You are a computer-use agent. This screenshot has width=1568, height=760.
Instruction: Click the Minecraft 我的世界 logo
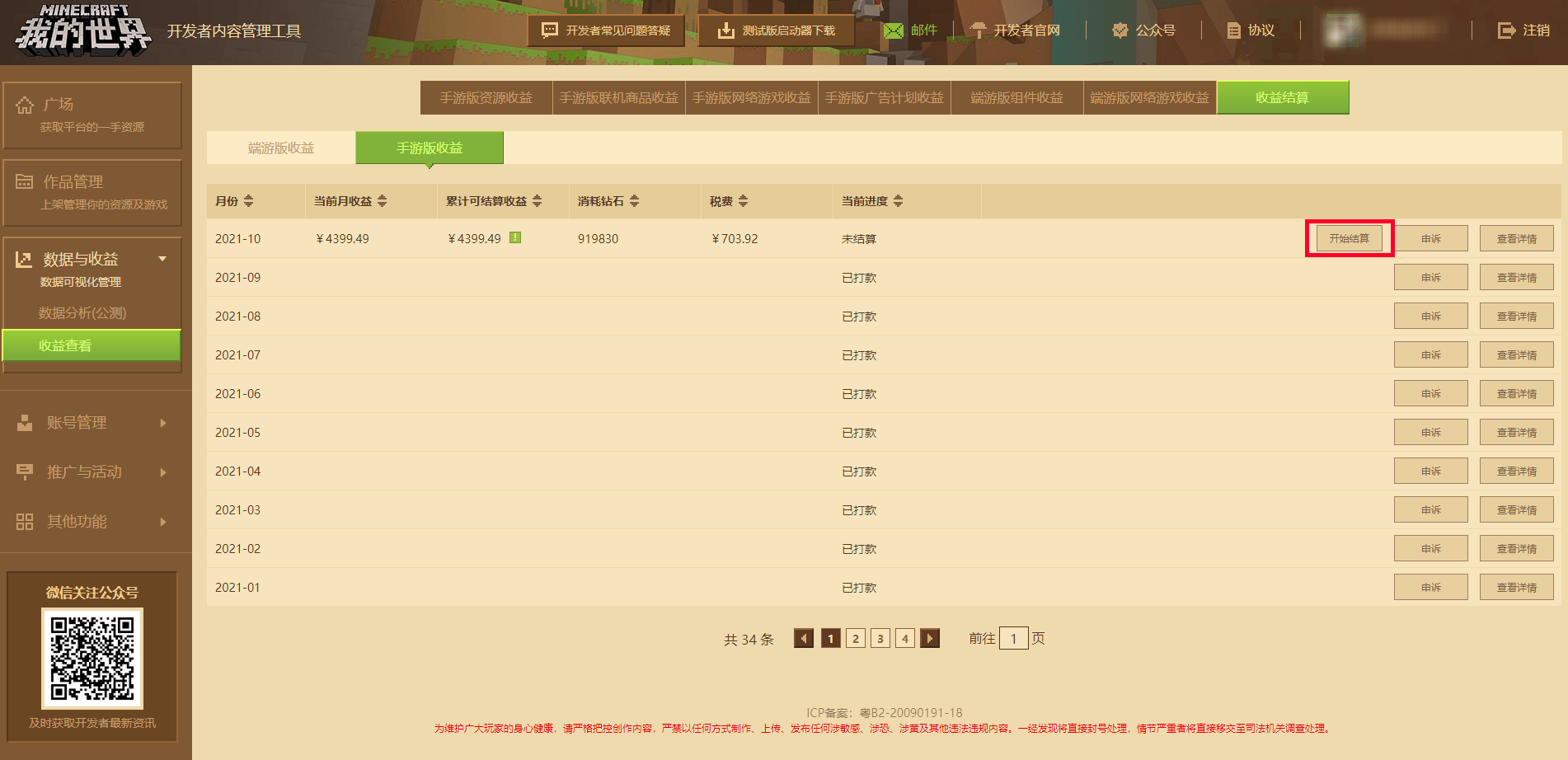(82, 30)
